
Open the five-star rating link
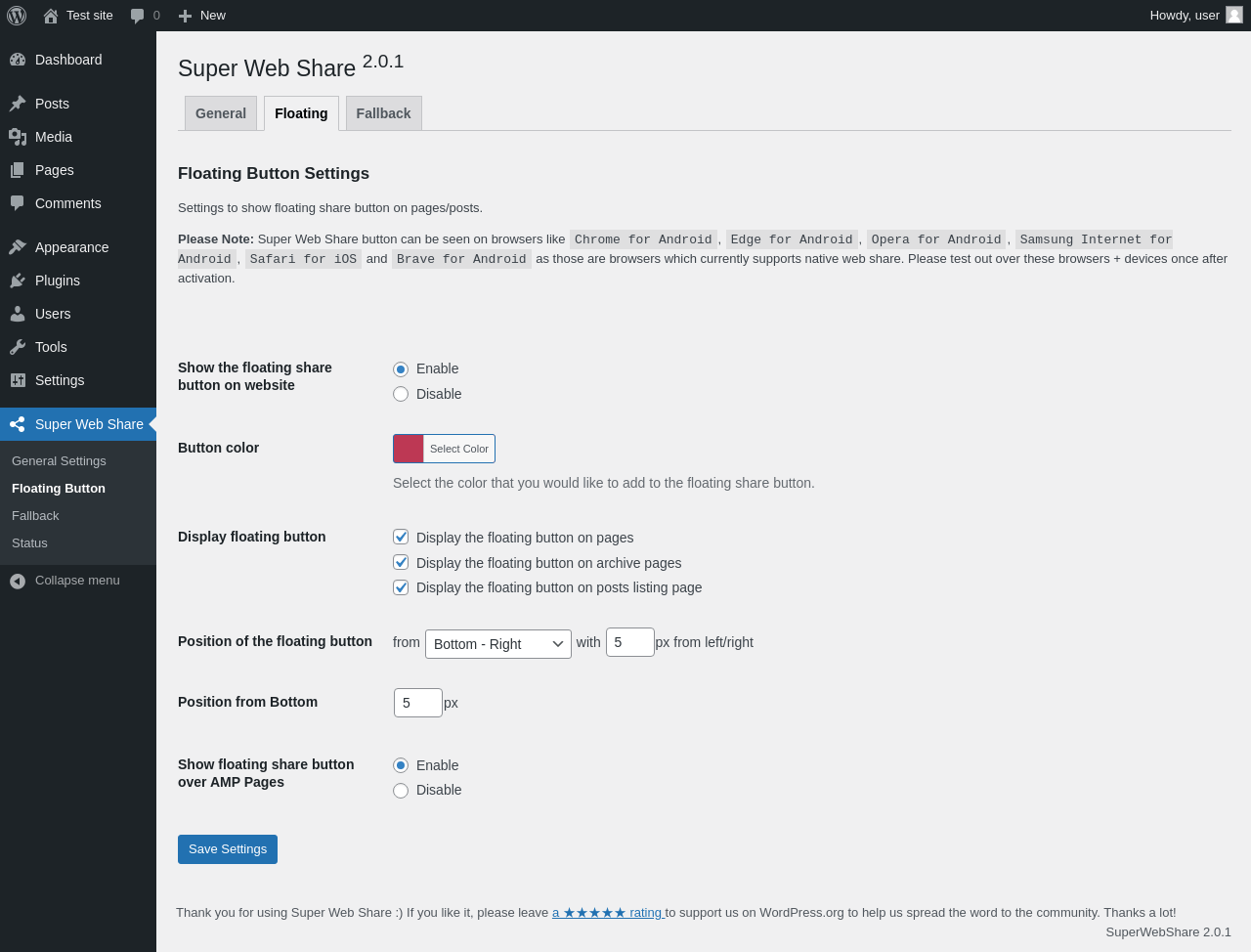[608, 913]
